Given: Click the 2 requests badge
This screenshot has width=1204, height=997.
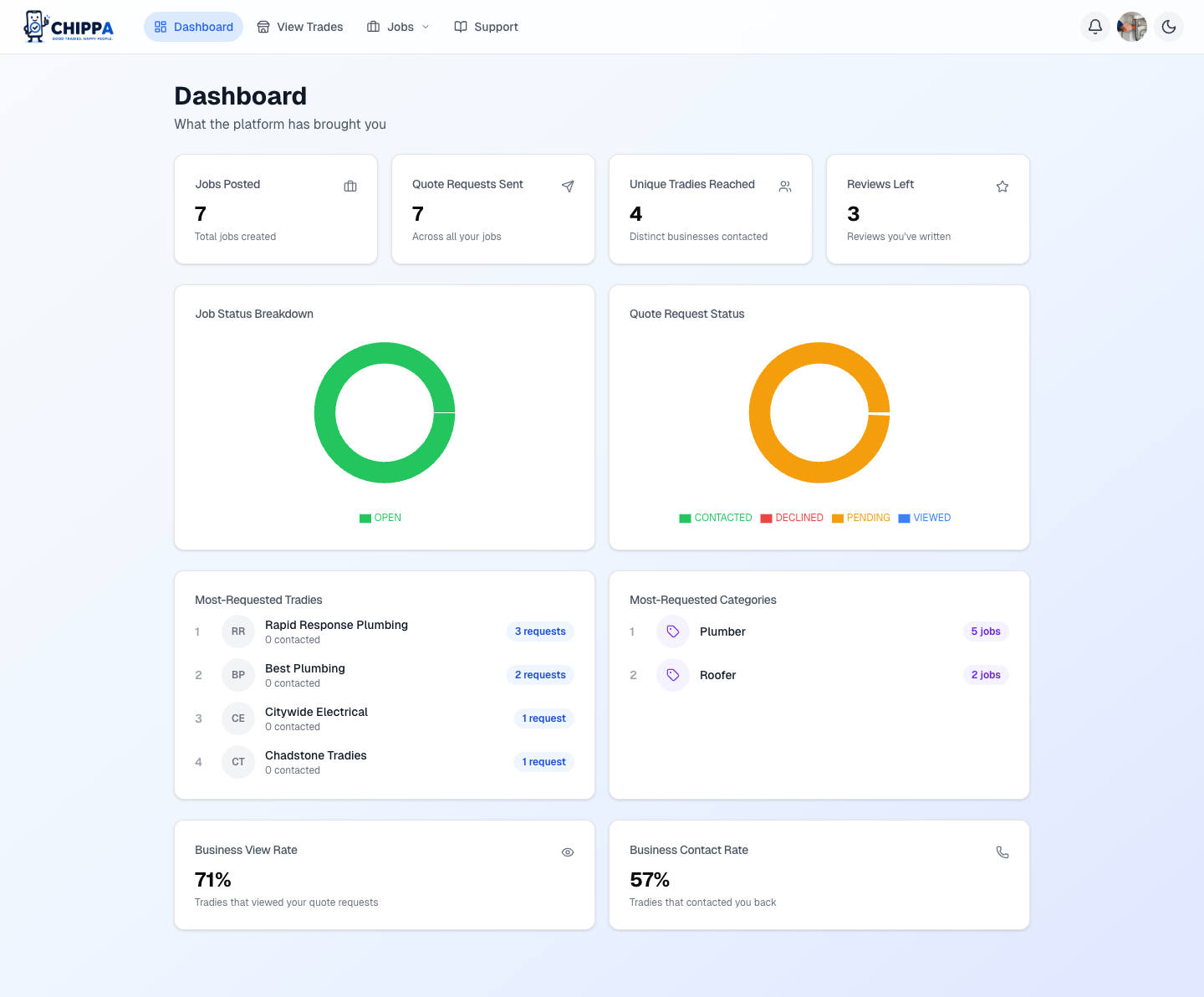Looking at the screenshot, I should click(x=540, y=675).
